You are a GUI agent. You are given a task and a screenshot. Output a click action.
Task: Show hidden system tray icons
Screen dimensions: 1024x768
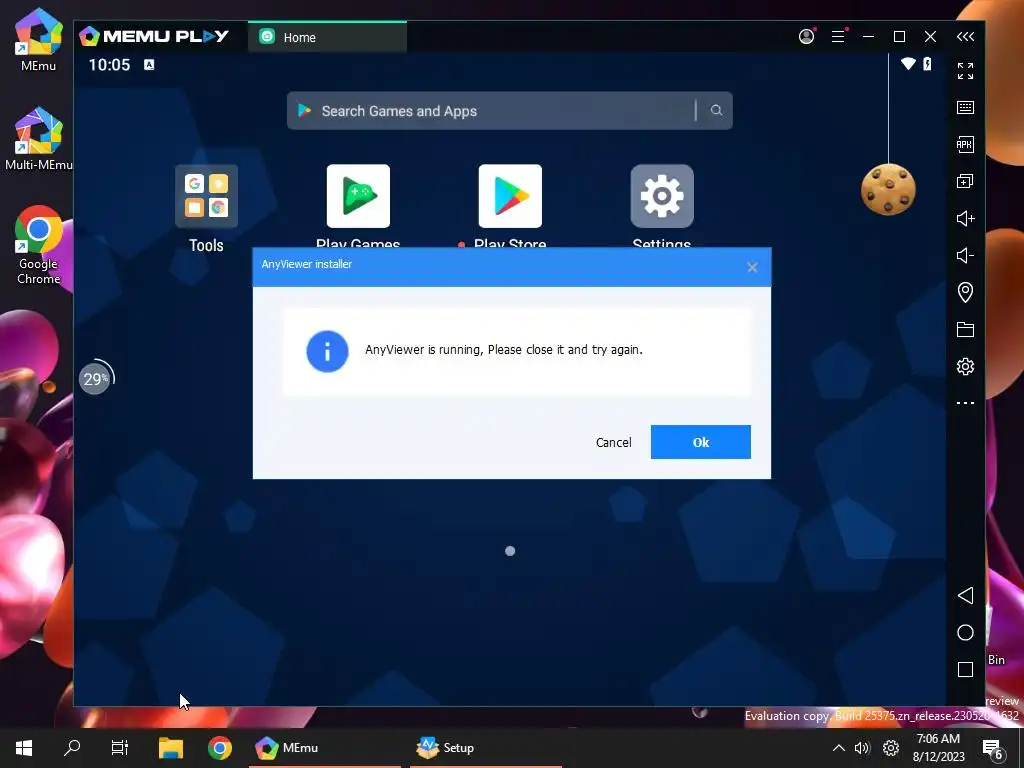coord(839,748)
